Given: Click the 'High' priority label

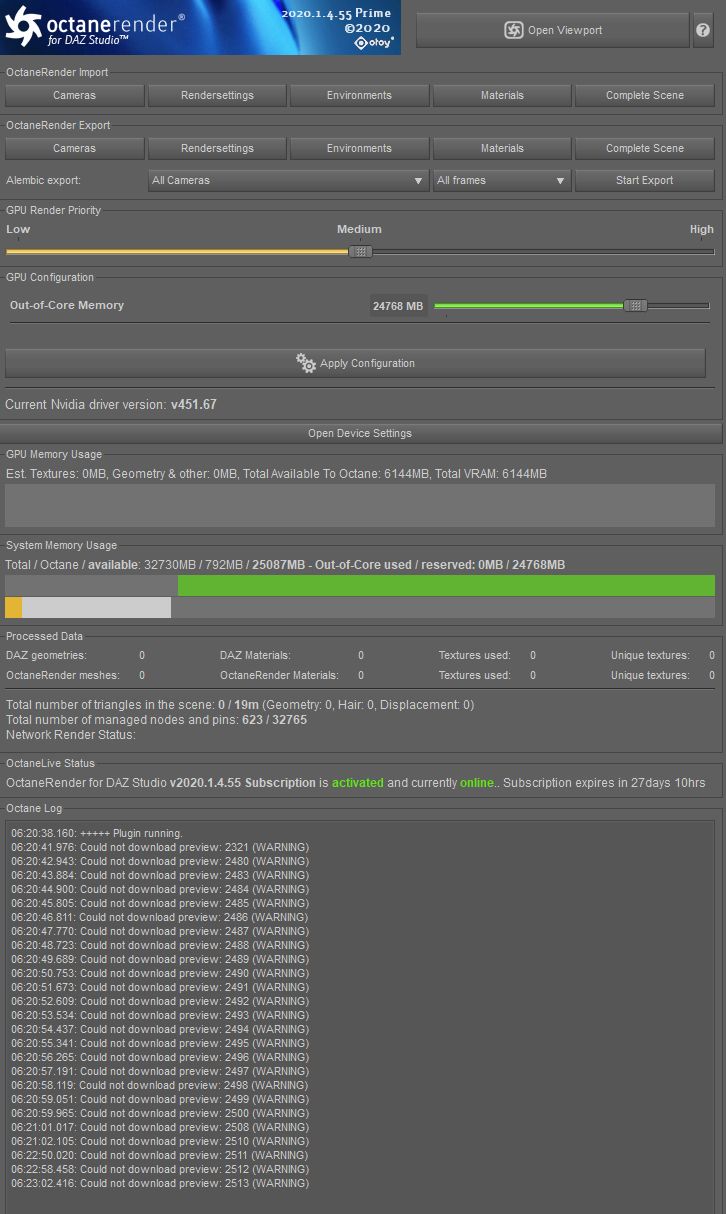Looking at the screenshot, I should point(702,229).
